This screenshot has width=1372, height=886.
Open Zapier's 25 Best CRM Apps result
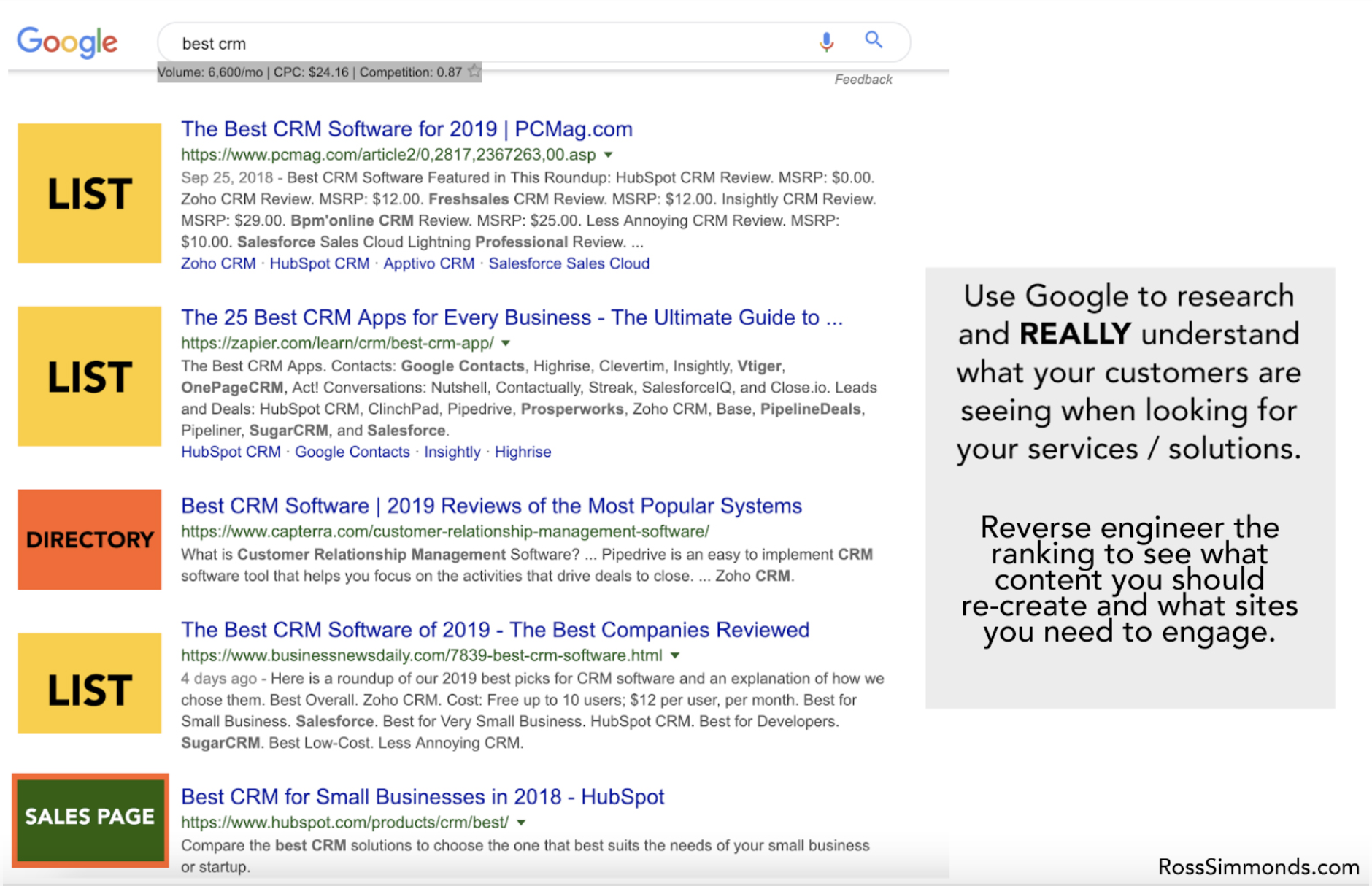click(511, 317)
